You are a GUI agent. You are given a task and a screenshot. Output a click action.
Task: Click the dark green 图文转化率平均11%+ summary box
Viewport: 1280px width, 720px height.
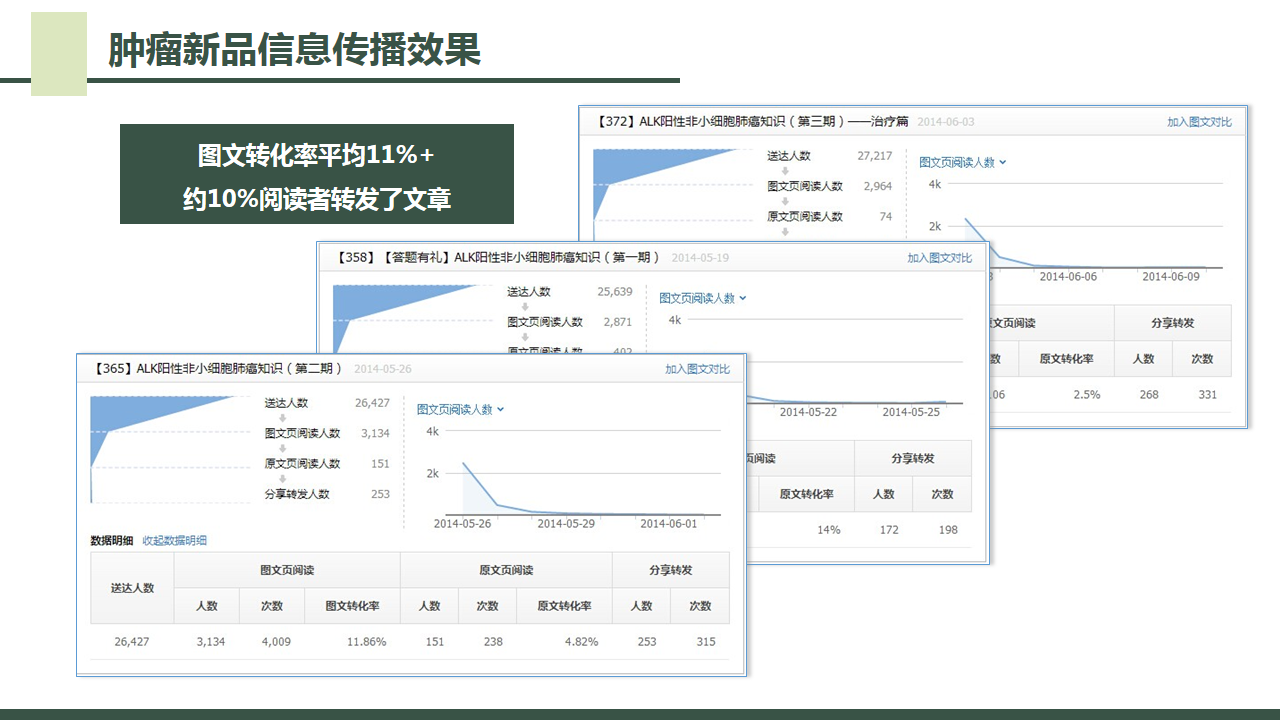coord(316,174)
